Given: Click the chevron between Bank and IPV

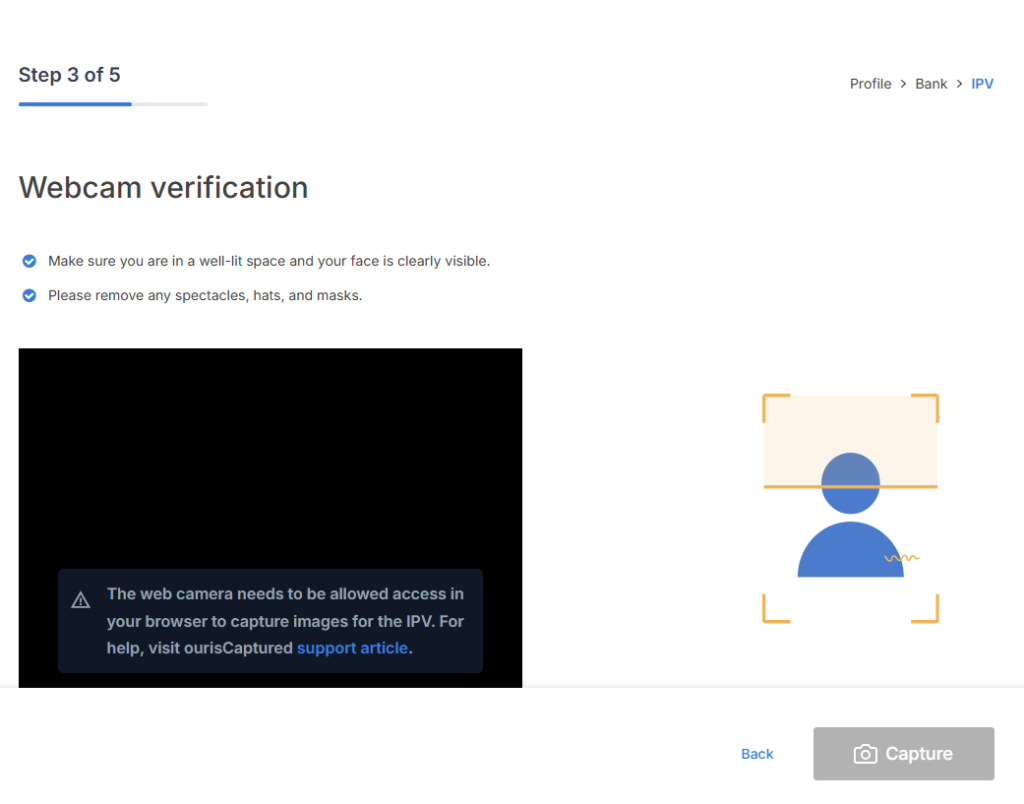Looking at the screenshot, I should coord(959,84).
